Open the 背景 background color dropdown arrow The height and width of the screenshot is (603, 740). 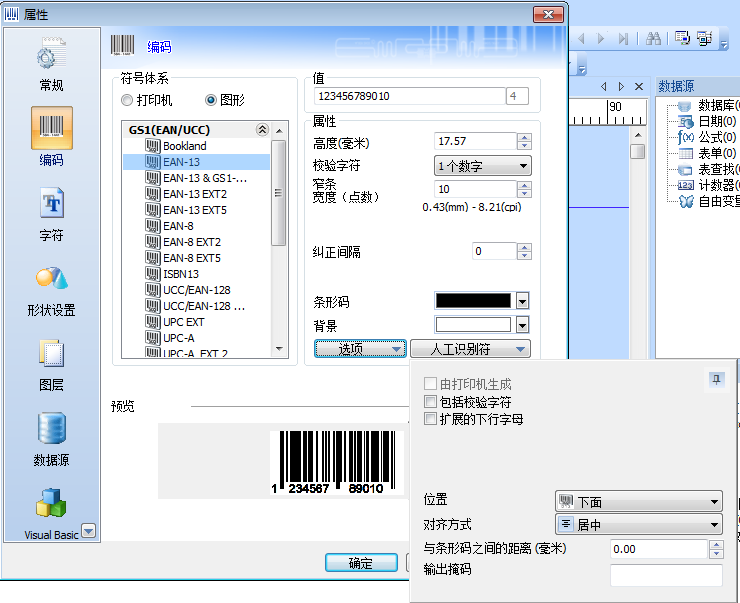pos(522,325)
